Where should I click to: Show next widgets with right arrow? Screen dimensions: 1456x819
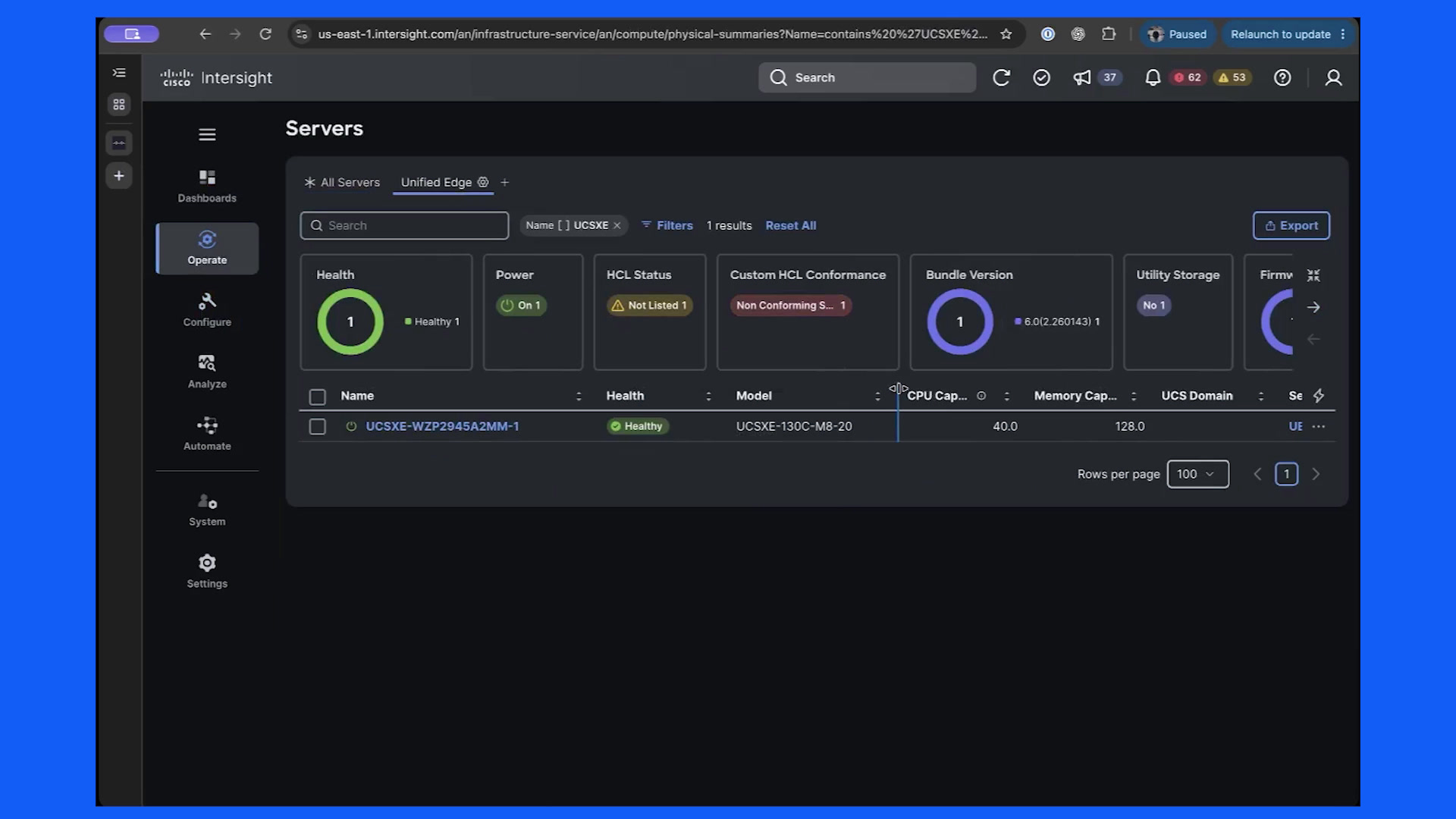point(1313,307)
